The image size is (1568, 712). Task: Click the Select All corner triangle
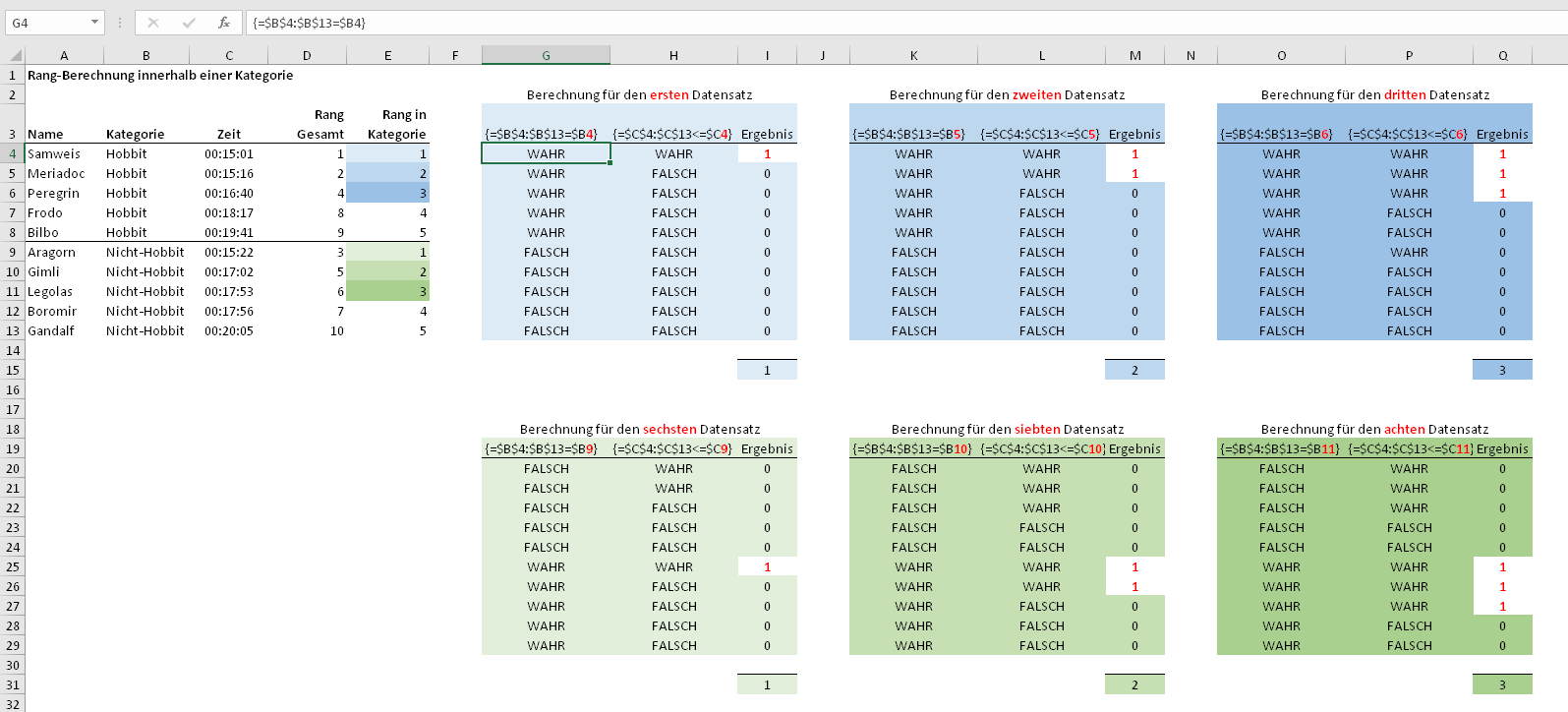pos(16,56)
